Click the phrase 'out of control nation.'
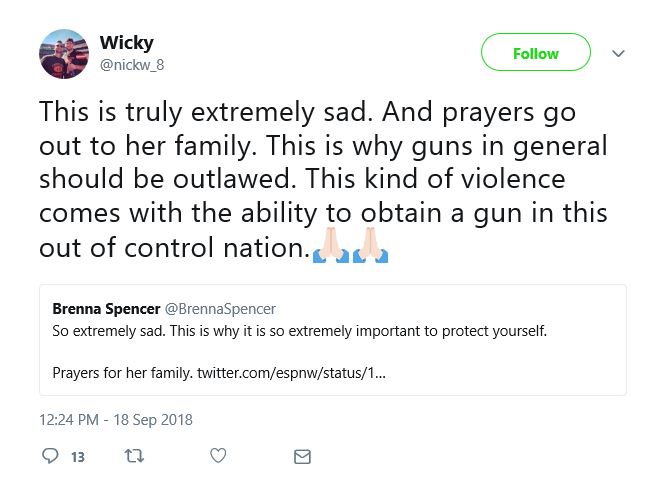 pos(175,248)
